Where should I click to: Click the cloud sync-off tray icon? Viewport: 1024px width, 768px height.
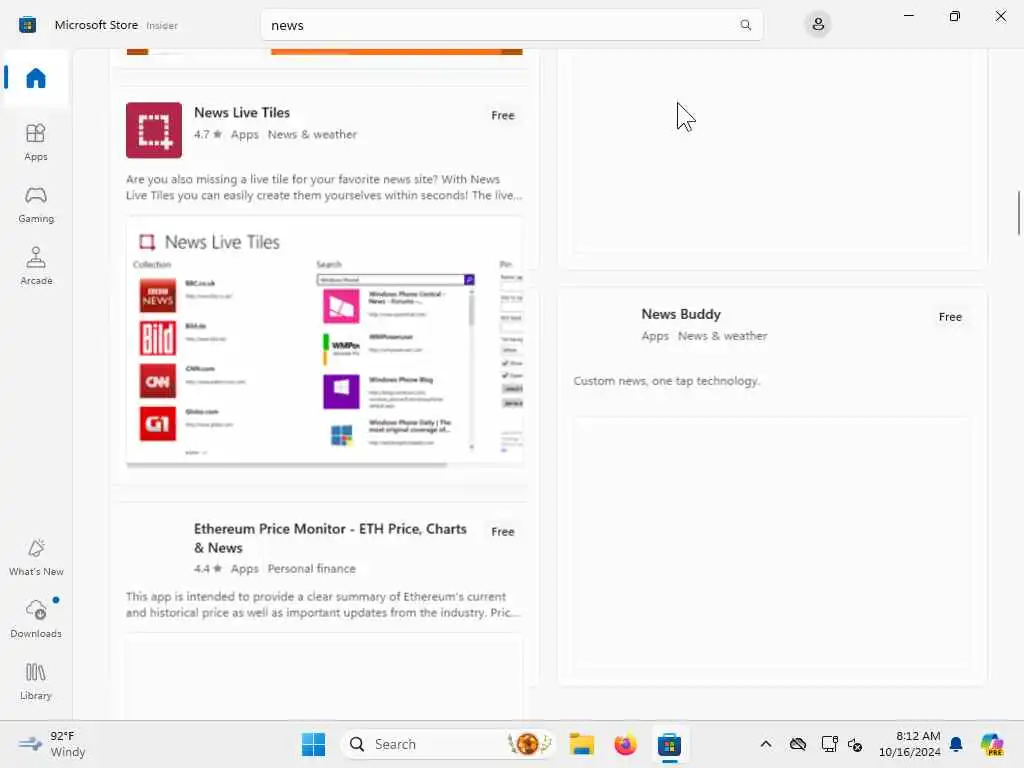[797, 744]
